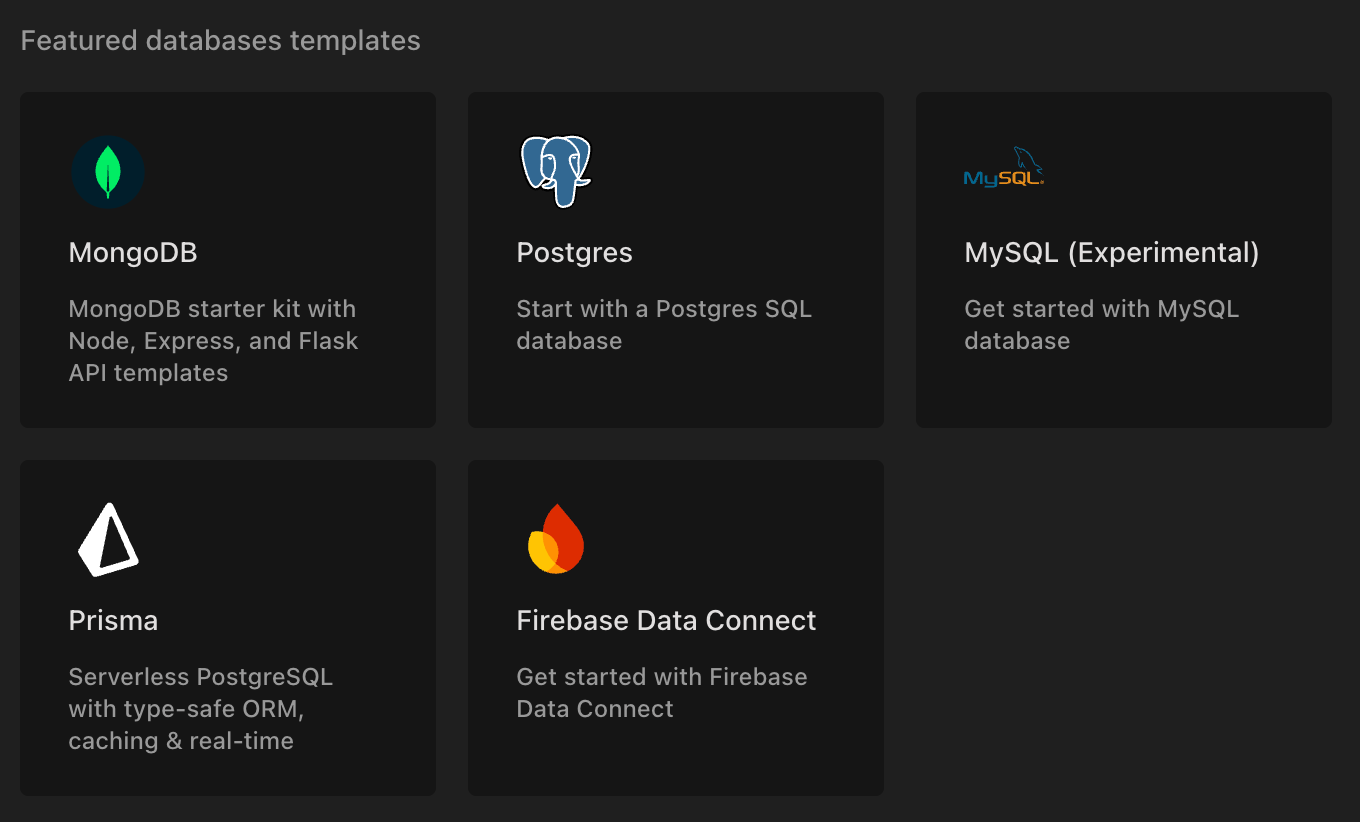Select the MySQL (Experimental) title
The image size is (1360, 822).
(1112, 253)
